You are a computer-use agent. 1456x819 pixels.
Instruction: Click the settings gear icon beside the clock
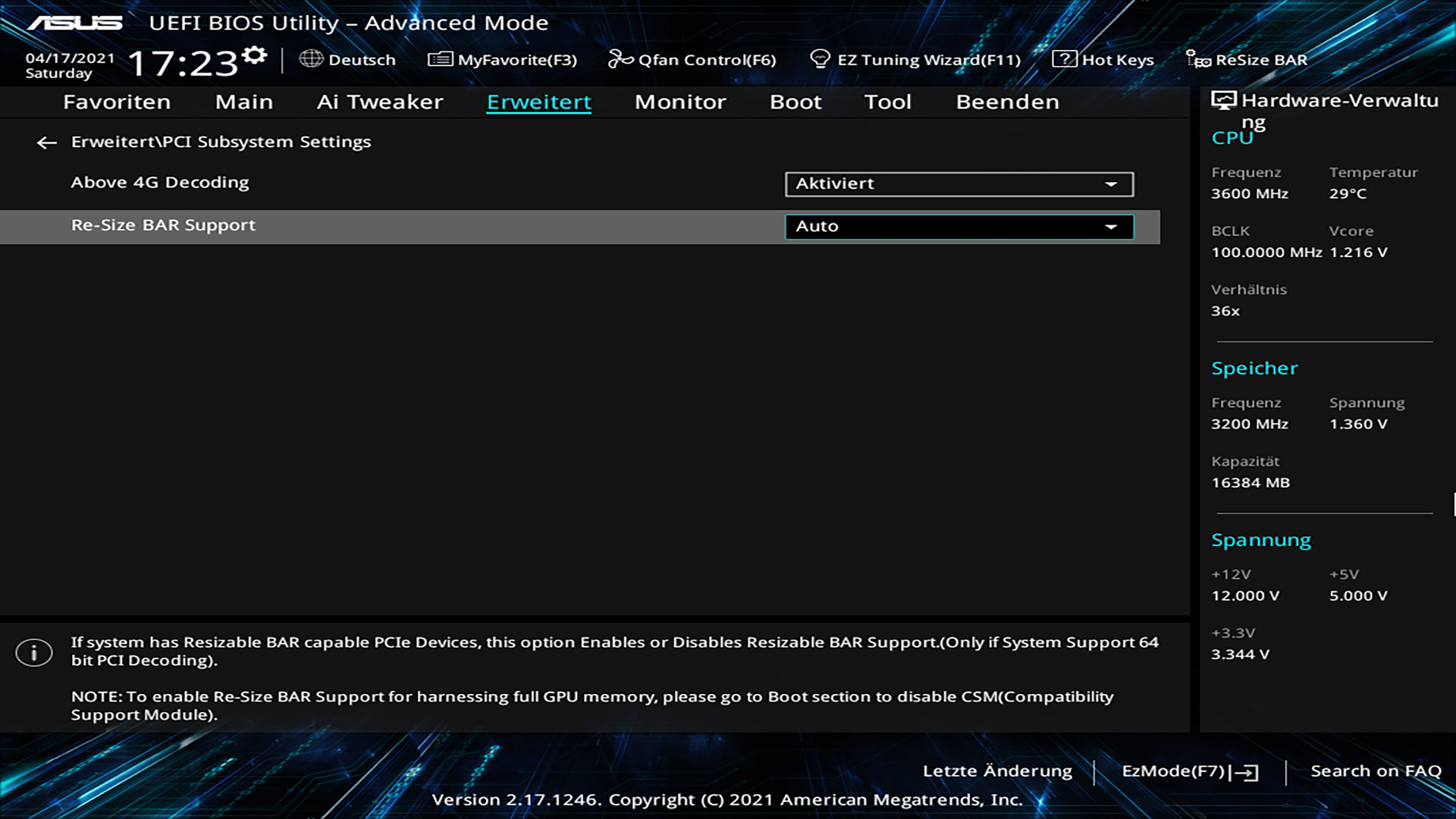click(x=255, y=55)
